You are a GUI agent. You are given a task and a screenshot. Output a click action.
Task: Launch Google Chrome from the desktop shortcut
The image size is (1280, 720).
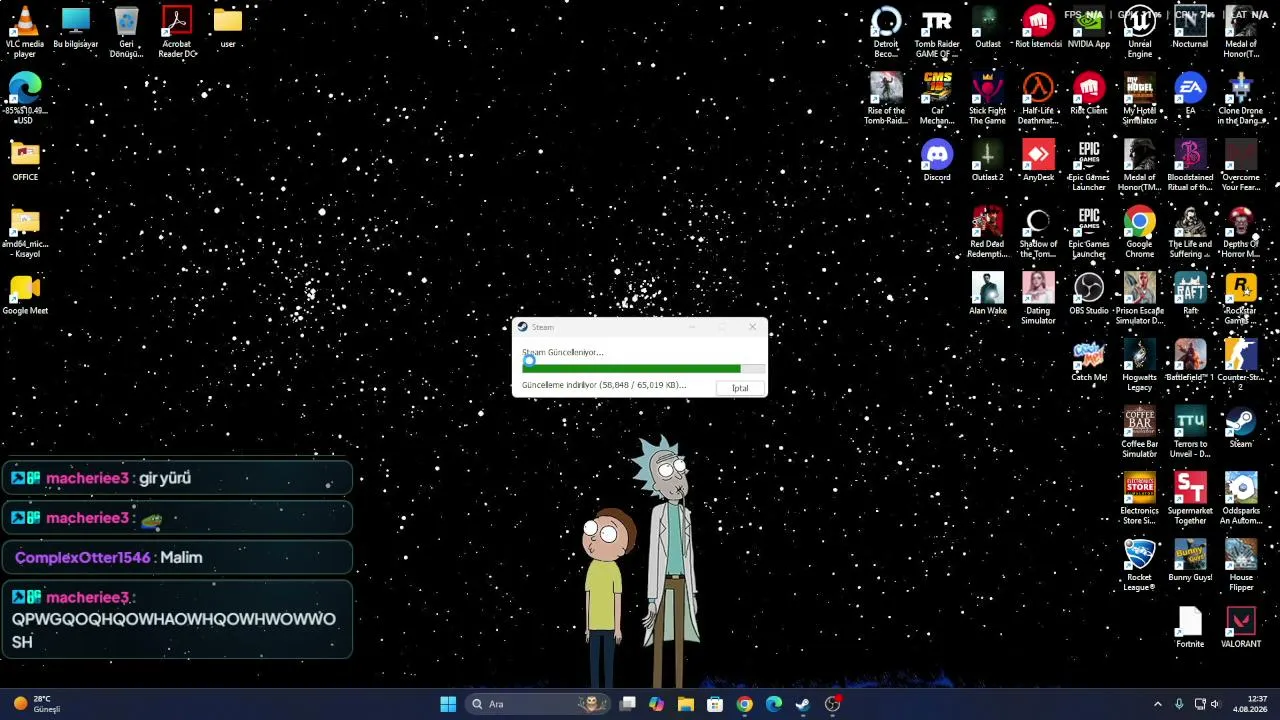1139,232
